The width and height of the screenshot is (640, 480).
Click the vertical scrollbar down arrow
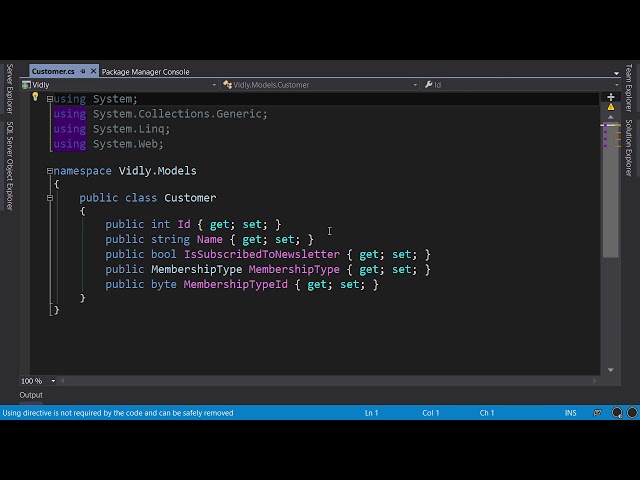(610, 369)
